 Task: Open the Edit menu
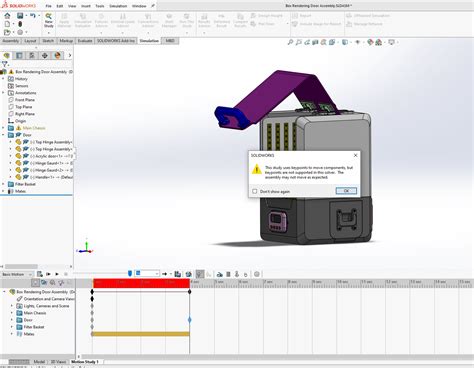tap(60, 6)
